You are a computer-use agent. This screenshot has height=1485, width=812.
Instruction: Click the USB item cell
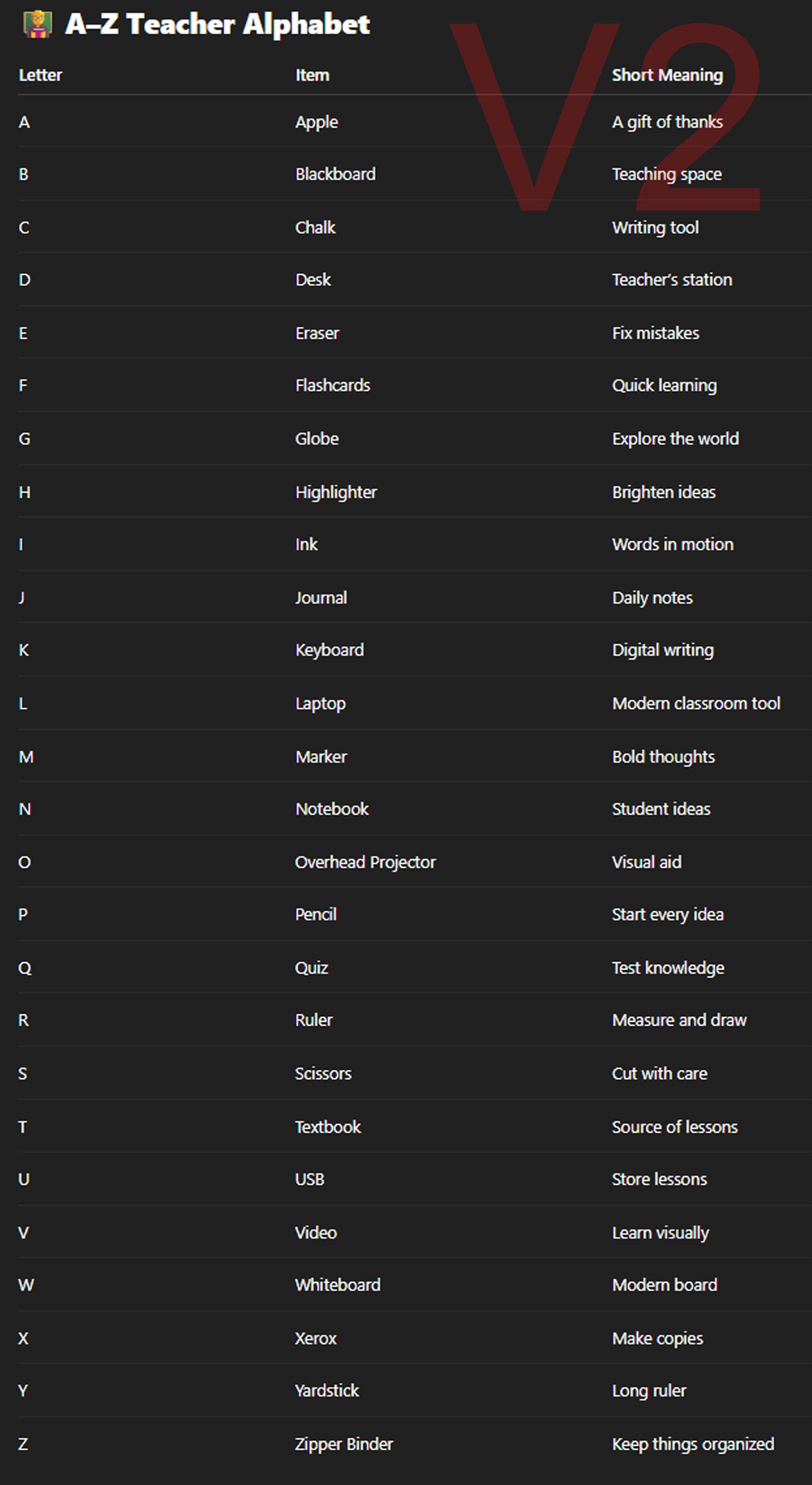tap(310, 1179)
